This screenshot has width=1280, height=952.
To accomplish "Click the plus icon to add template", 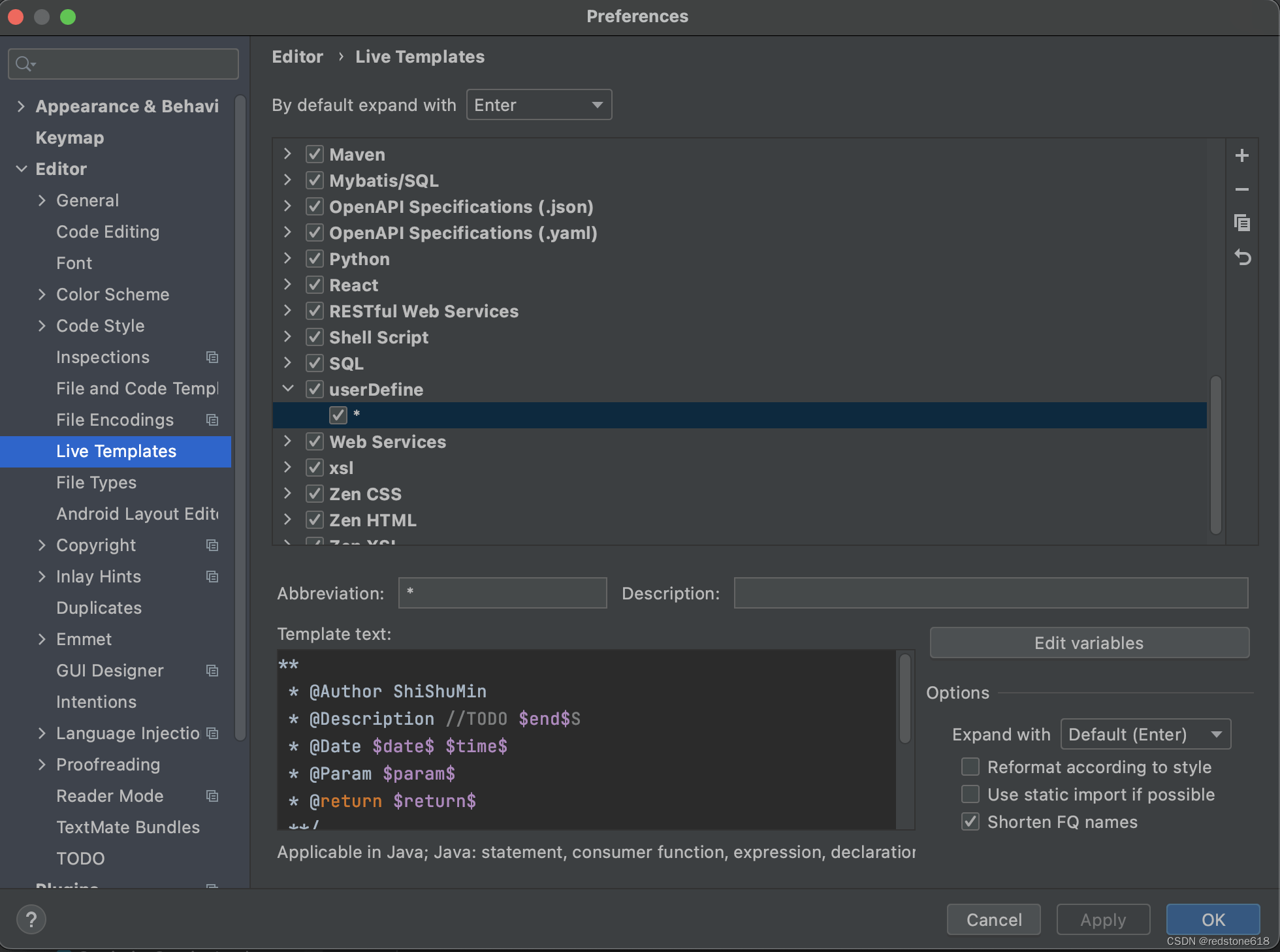I will (1241, 155).
